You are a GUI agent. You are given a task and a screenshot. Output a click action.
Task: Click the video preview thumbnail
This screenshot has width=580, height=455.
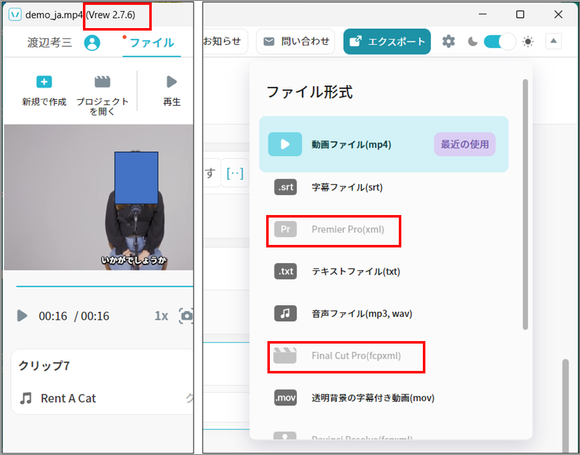pyautogui.click(x=99, y=197)
